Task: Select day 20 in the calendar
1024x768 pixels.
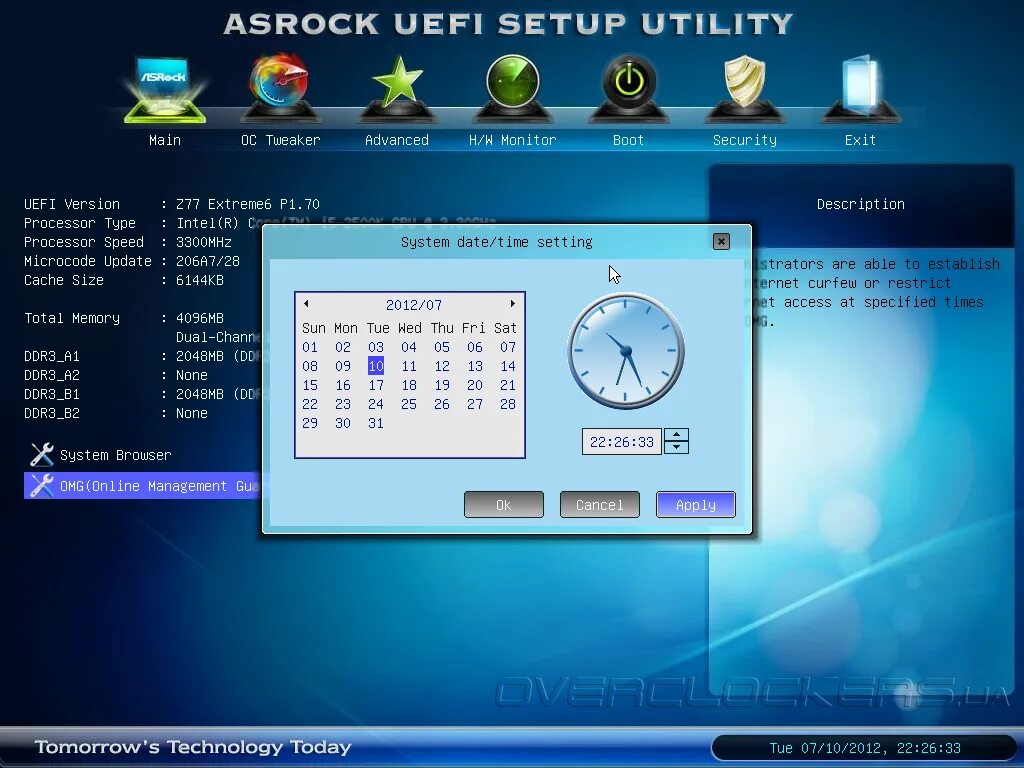Action: coord(475,385)
